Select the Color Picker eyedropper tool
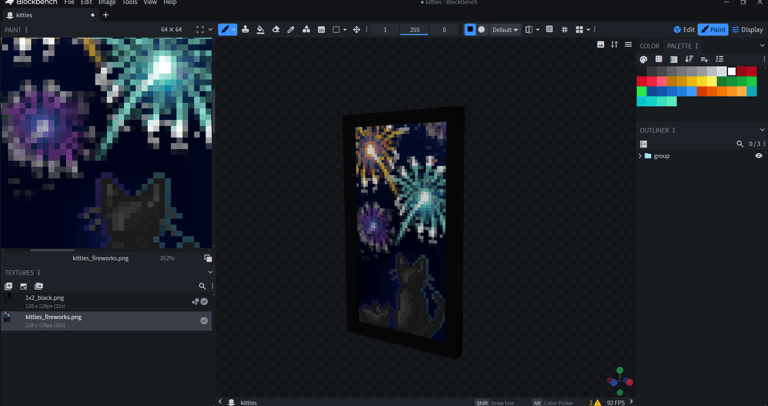Image resolution: width=768 pixels, height=406 pixels. click(x=291, y=29)
